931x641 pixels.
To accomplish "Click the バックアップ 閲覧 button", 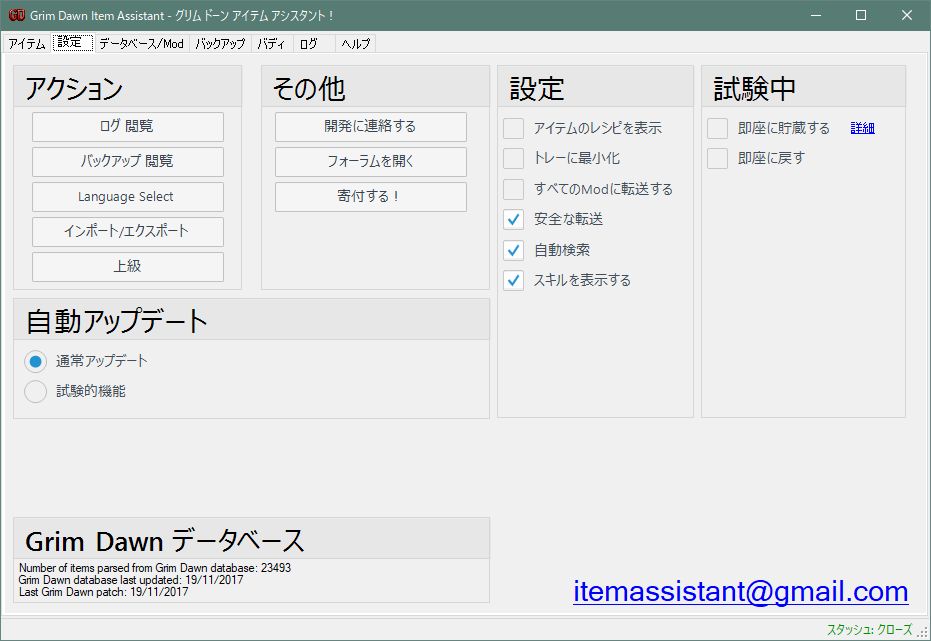I will pyautogui.click(x=128, y=161).
